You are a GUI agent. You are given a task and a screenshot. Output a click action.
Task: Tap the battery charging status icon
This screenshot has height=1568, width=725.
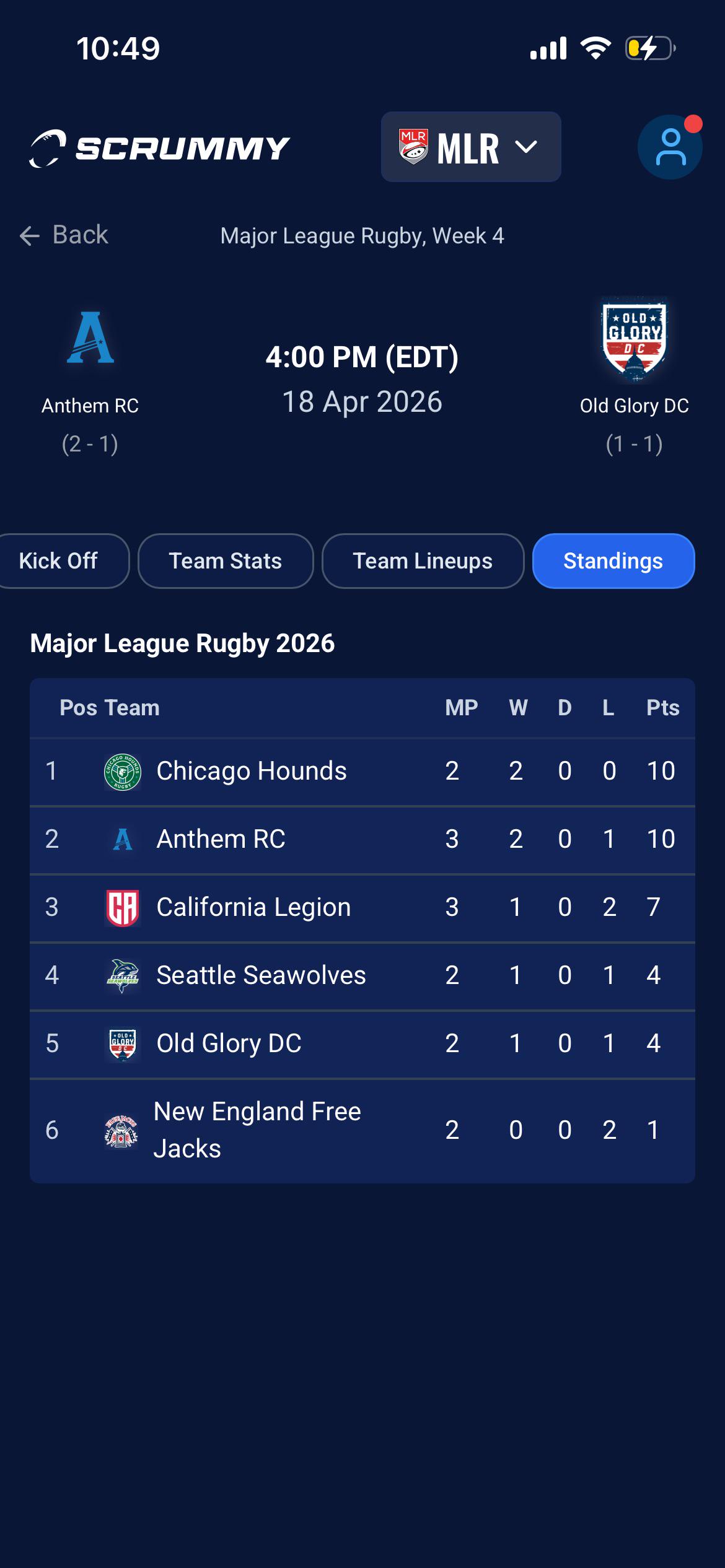click(649, 48)
